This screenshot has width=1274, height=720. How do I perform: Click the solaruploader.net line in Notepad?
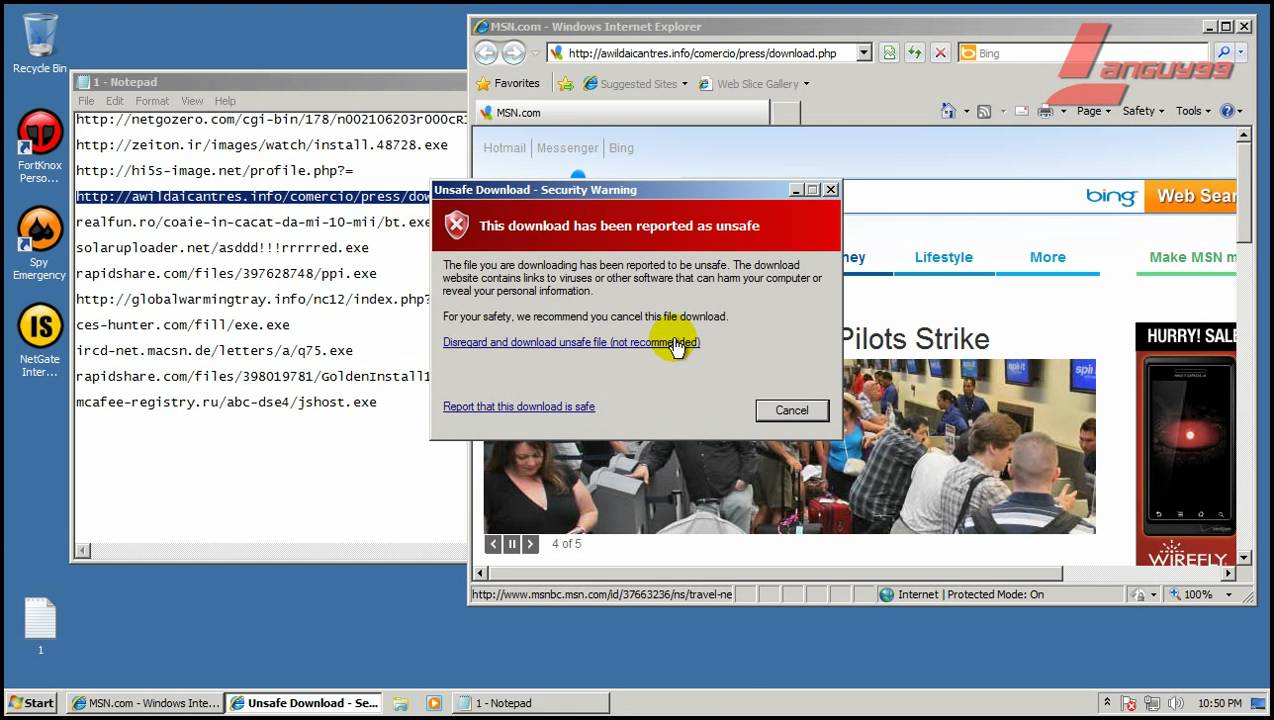pos(222,248)
